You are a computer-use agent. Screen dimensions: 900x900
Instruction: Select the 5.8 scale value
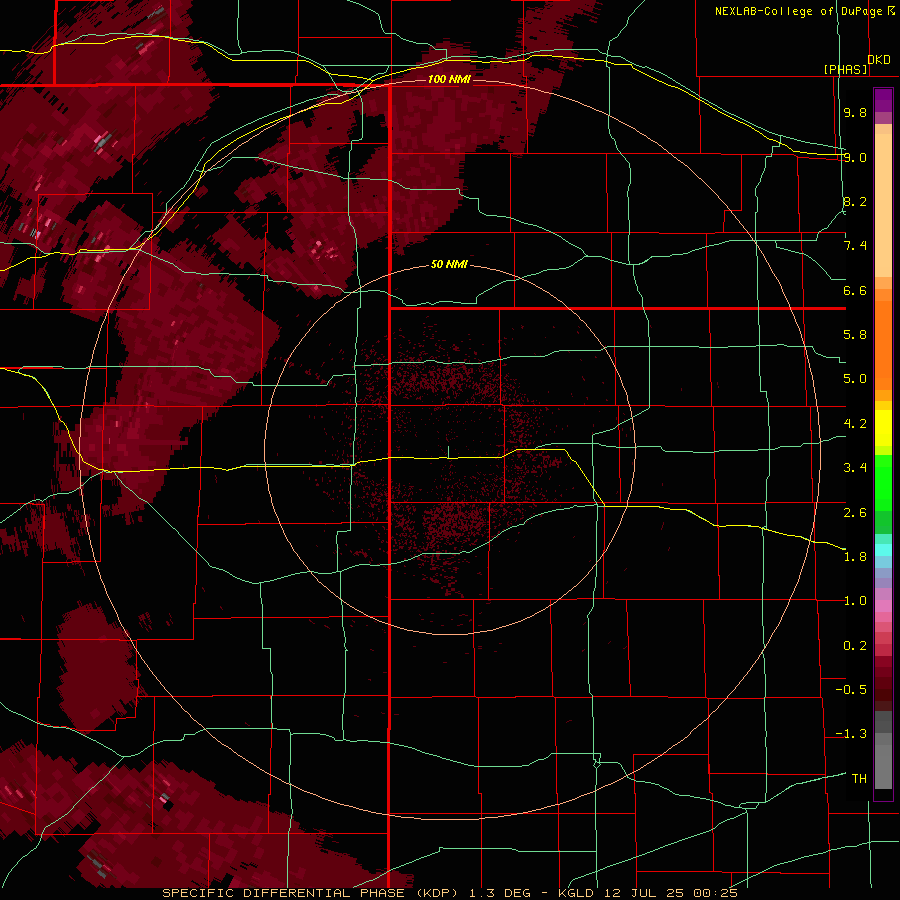tap(855, 335)
